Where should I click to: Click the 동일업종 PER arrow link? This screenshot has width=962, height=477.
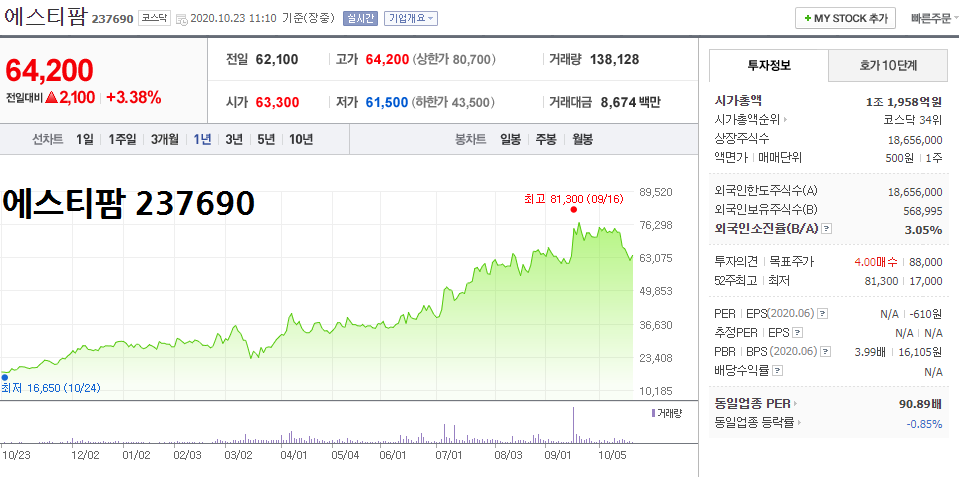[x=796, y=404]
